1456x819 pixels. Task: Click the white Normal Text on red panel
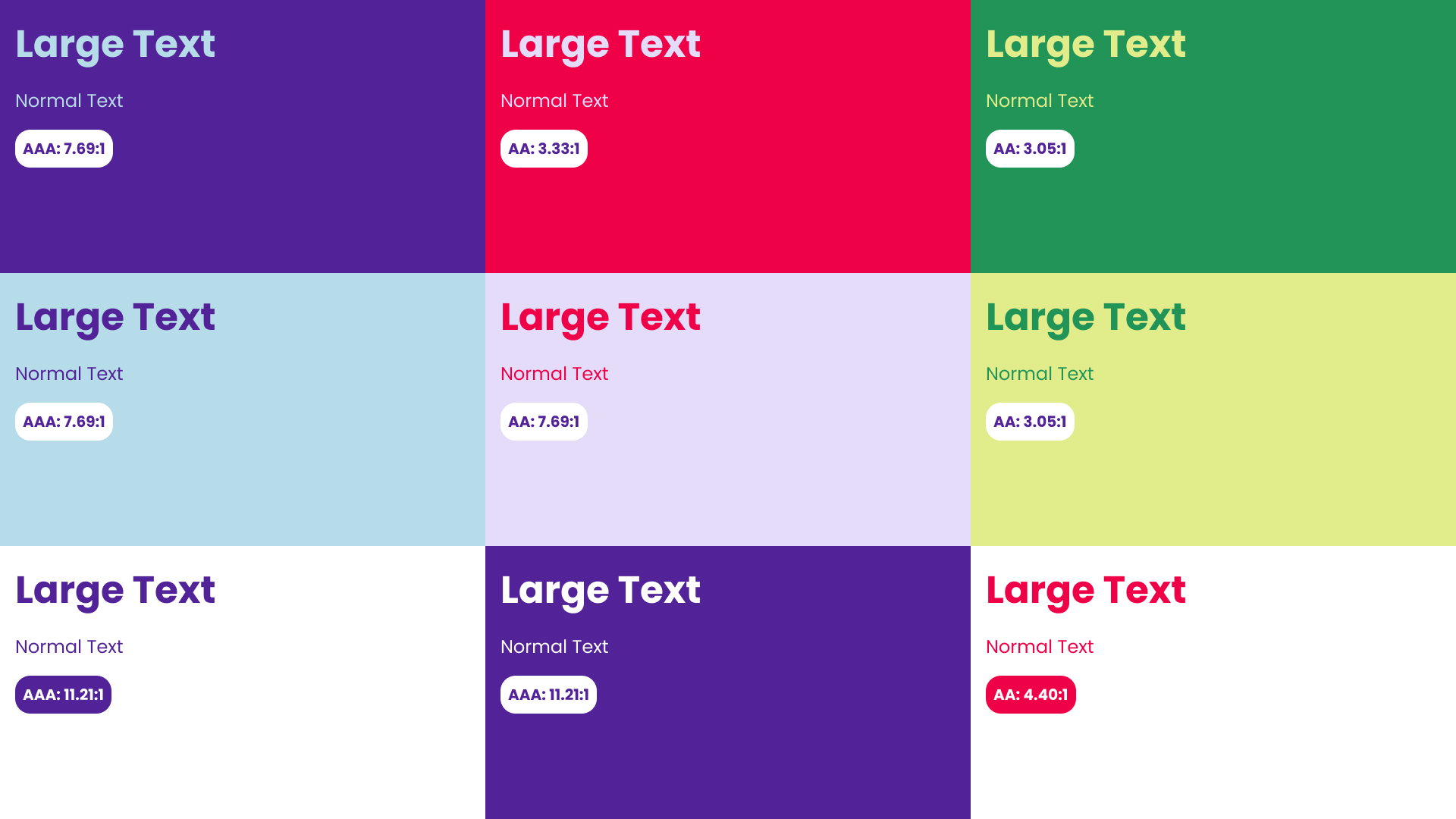click(x=554, y=101)
